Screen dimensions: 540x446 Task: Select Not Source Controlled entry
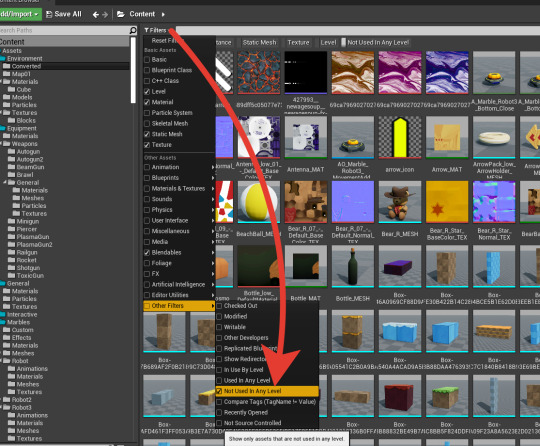[x=267, y=423]
